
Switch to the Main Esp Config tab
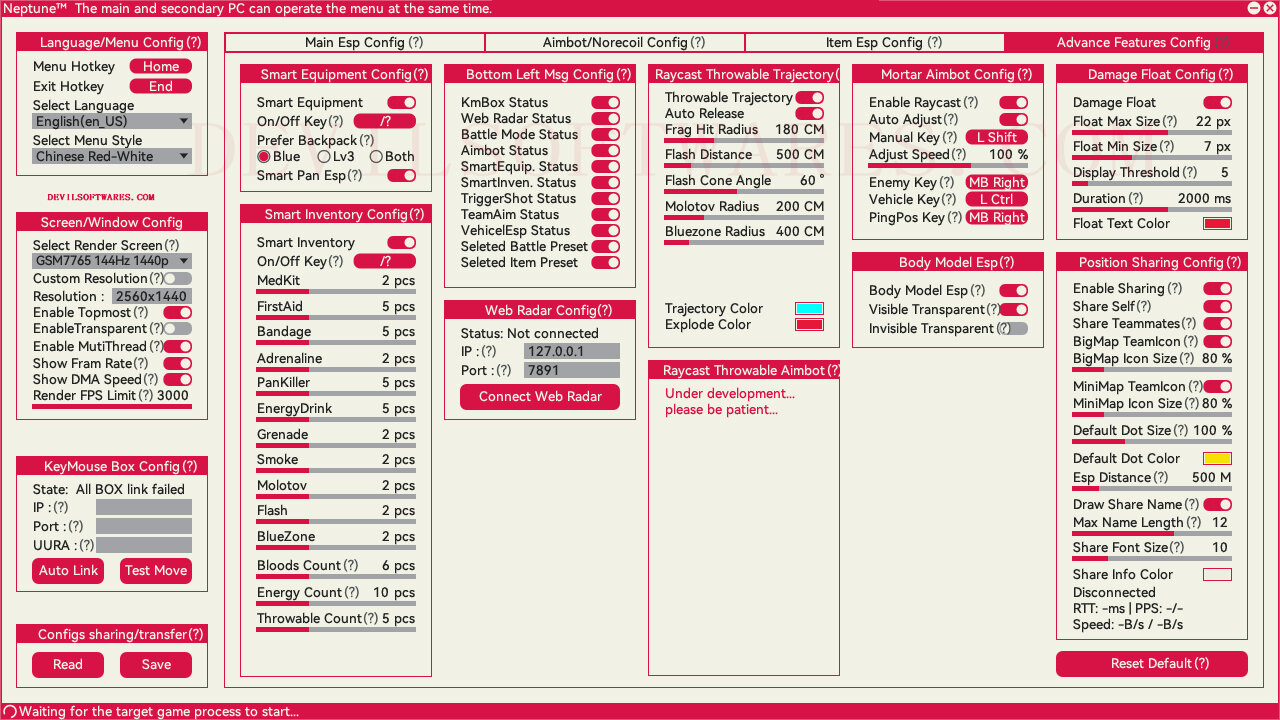[355, 43]
